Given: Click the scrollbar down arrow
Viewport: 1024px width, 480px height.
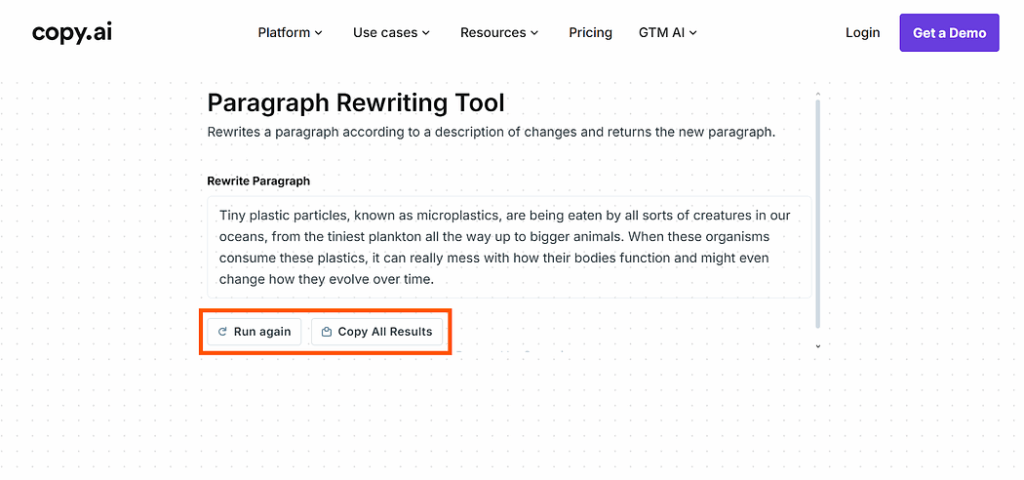Looking at the screenshot, I should click(817, 346).
